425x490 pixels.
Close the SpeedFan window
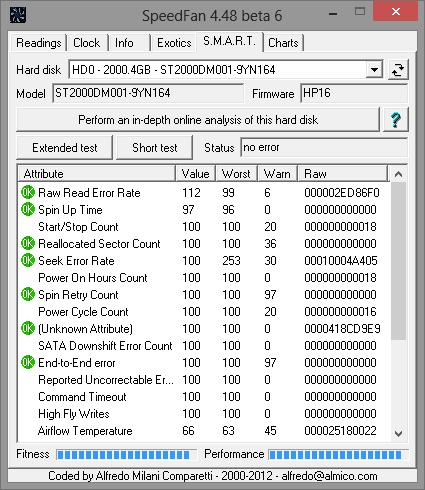point(395,11)
